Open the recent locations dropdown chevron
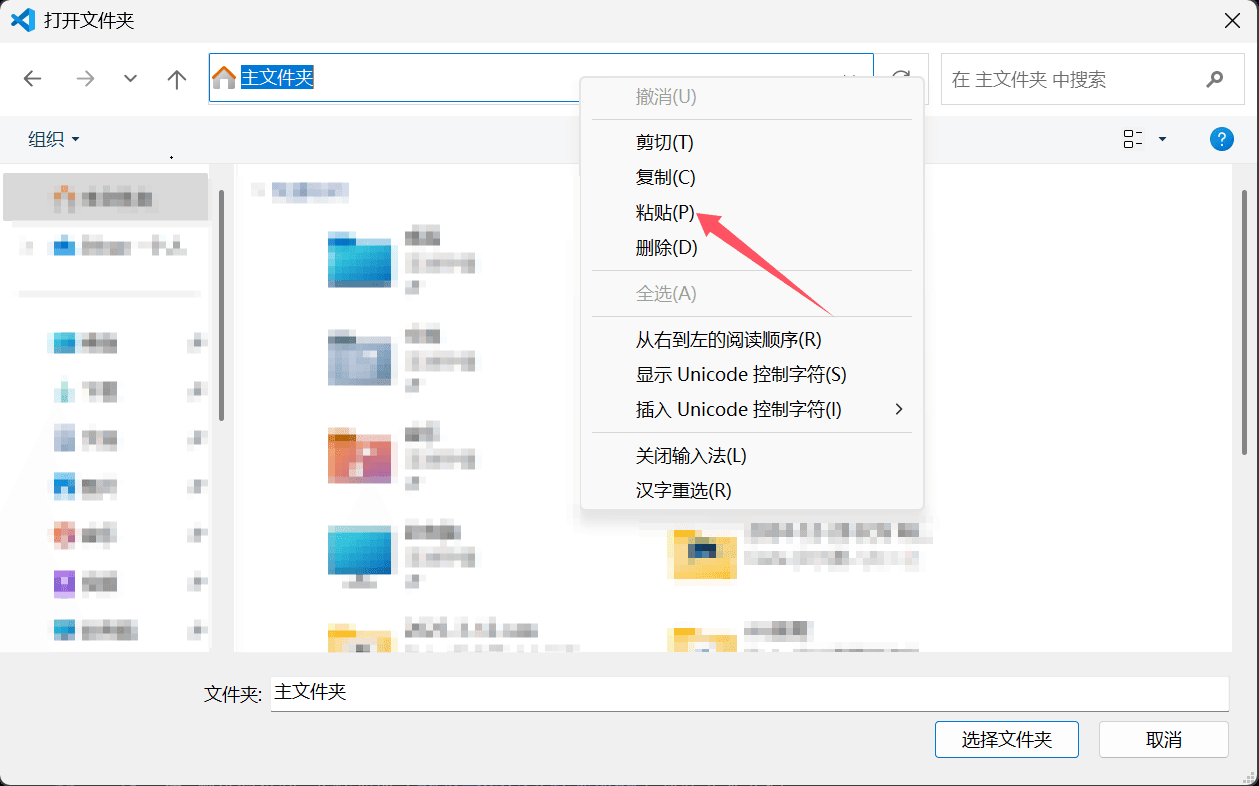 [130, 79]
